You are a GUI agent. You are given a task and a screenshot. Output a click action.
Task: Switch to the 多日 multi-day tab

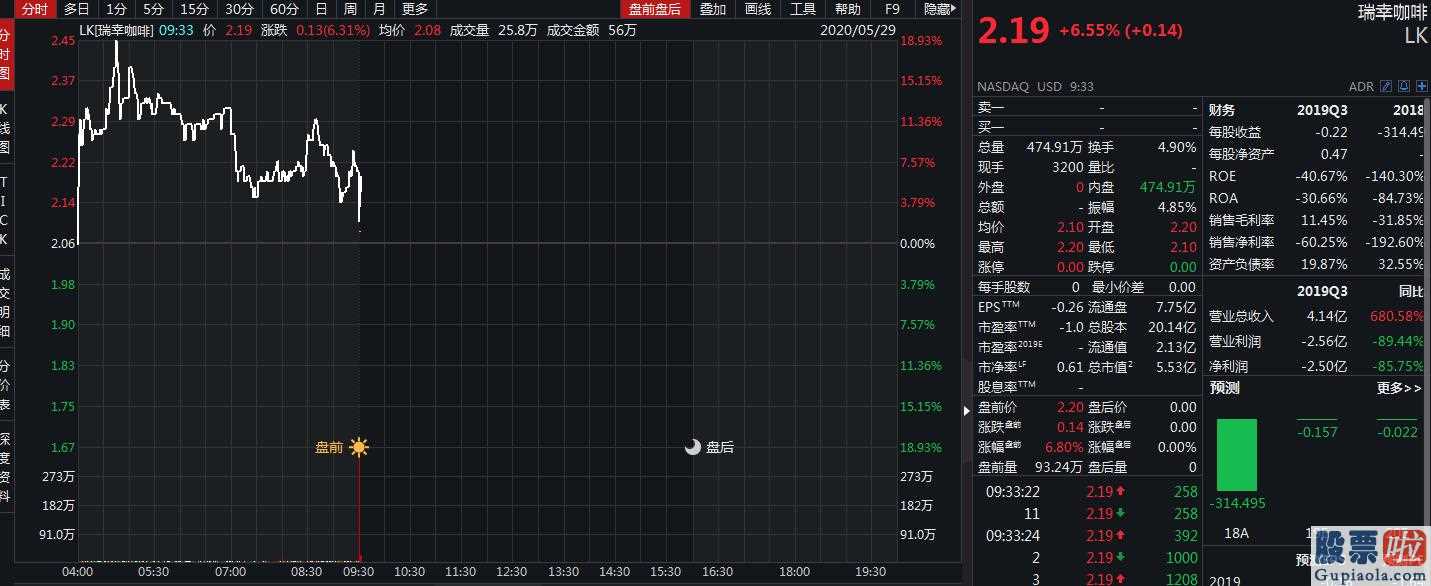[x=76, y=9]
